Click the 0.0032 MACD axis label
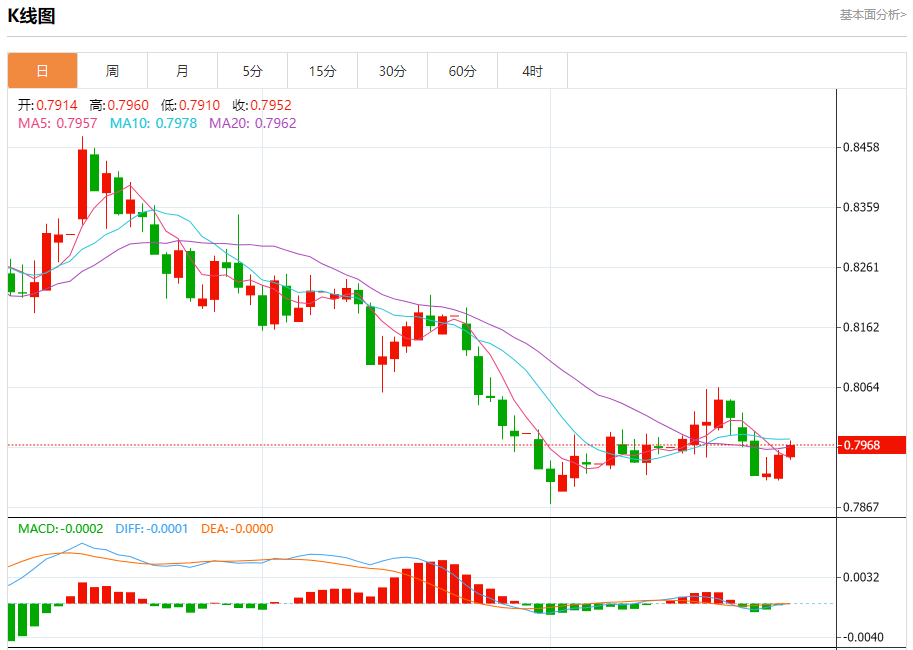 point(862,578)
